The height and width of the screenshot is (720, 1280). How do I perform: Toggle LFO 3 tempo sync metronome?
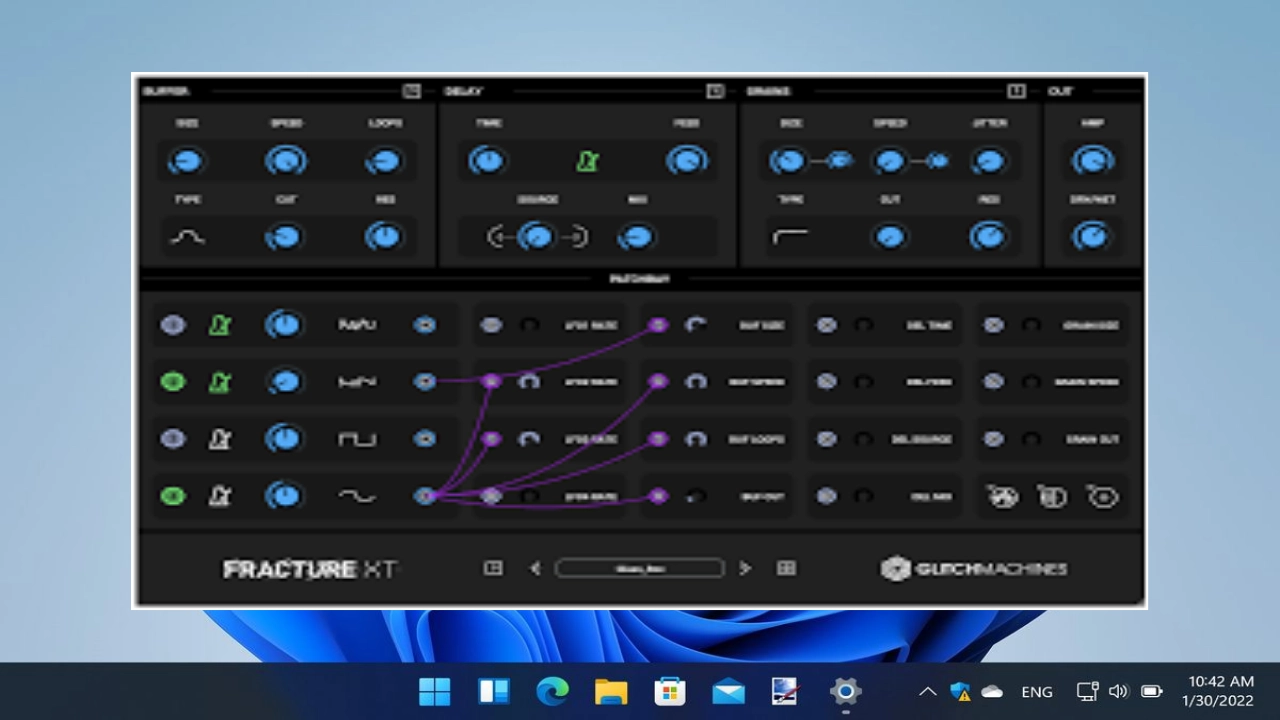[x=220, y=439]
